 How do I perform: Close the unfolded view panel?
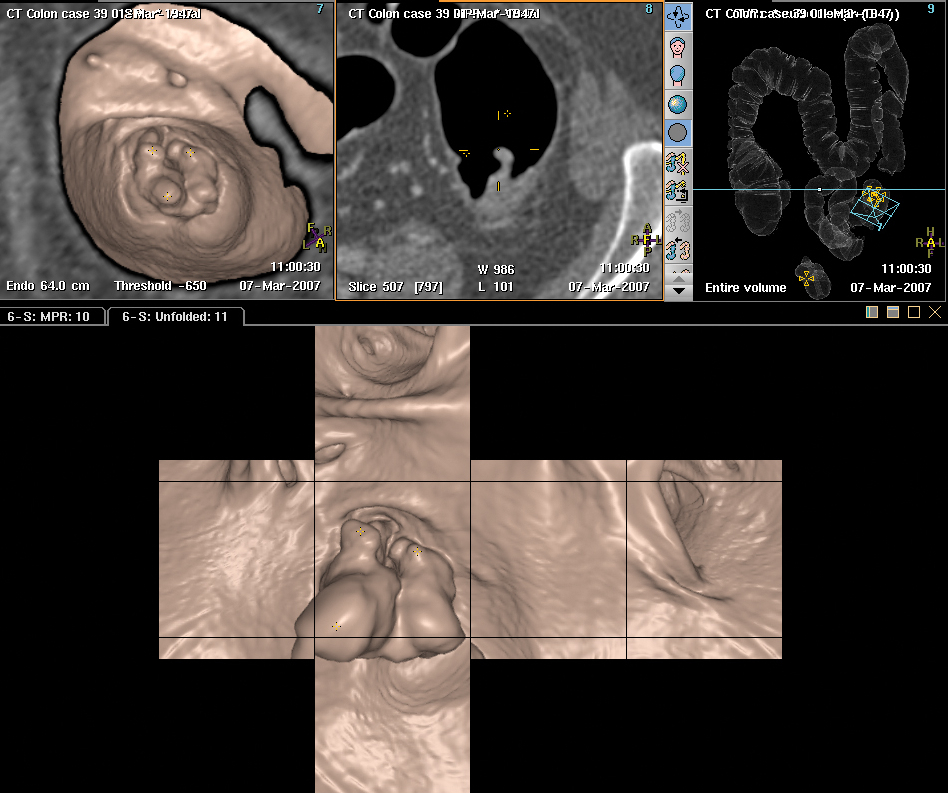click(935, 313)
